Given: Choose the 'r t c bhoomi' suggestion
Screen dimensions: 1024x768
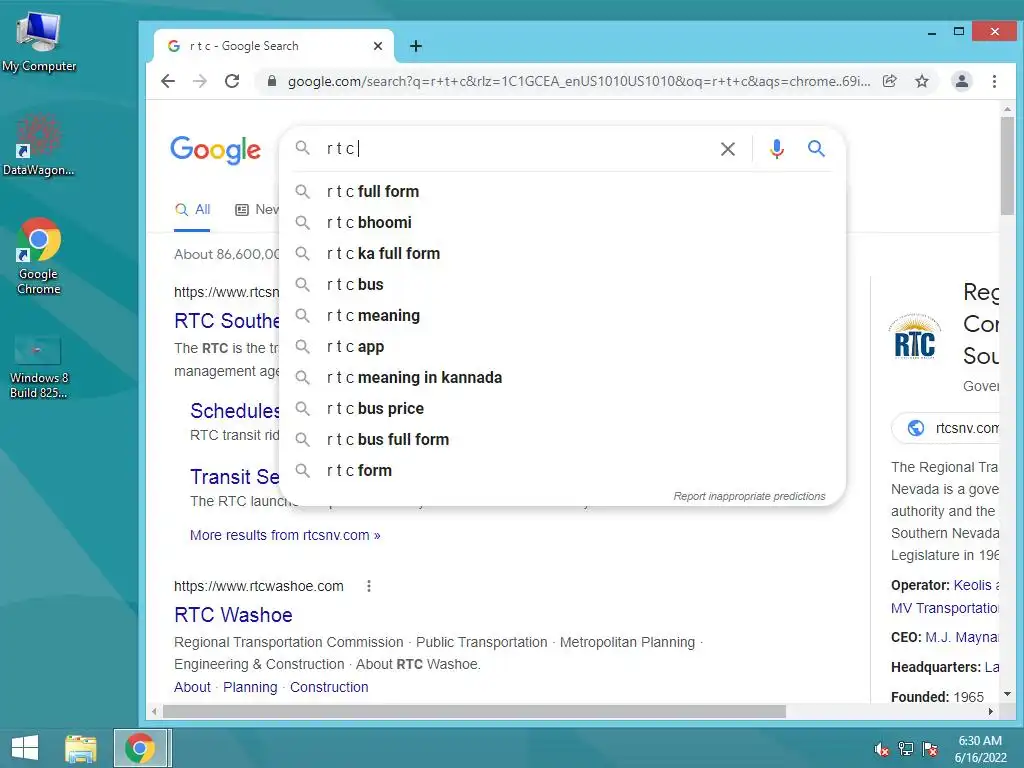Looking at the screenshot, I should point(562,223).
